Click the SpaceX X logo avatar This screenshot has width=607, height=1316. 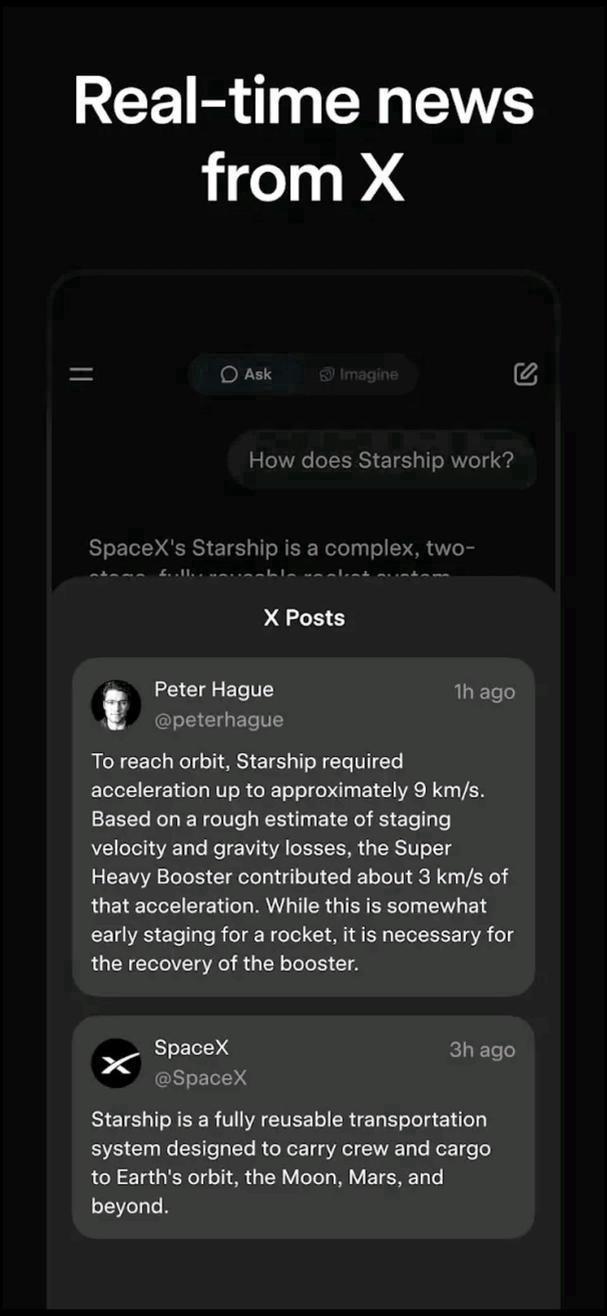pos(115,1062)
